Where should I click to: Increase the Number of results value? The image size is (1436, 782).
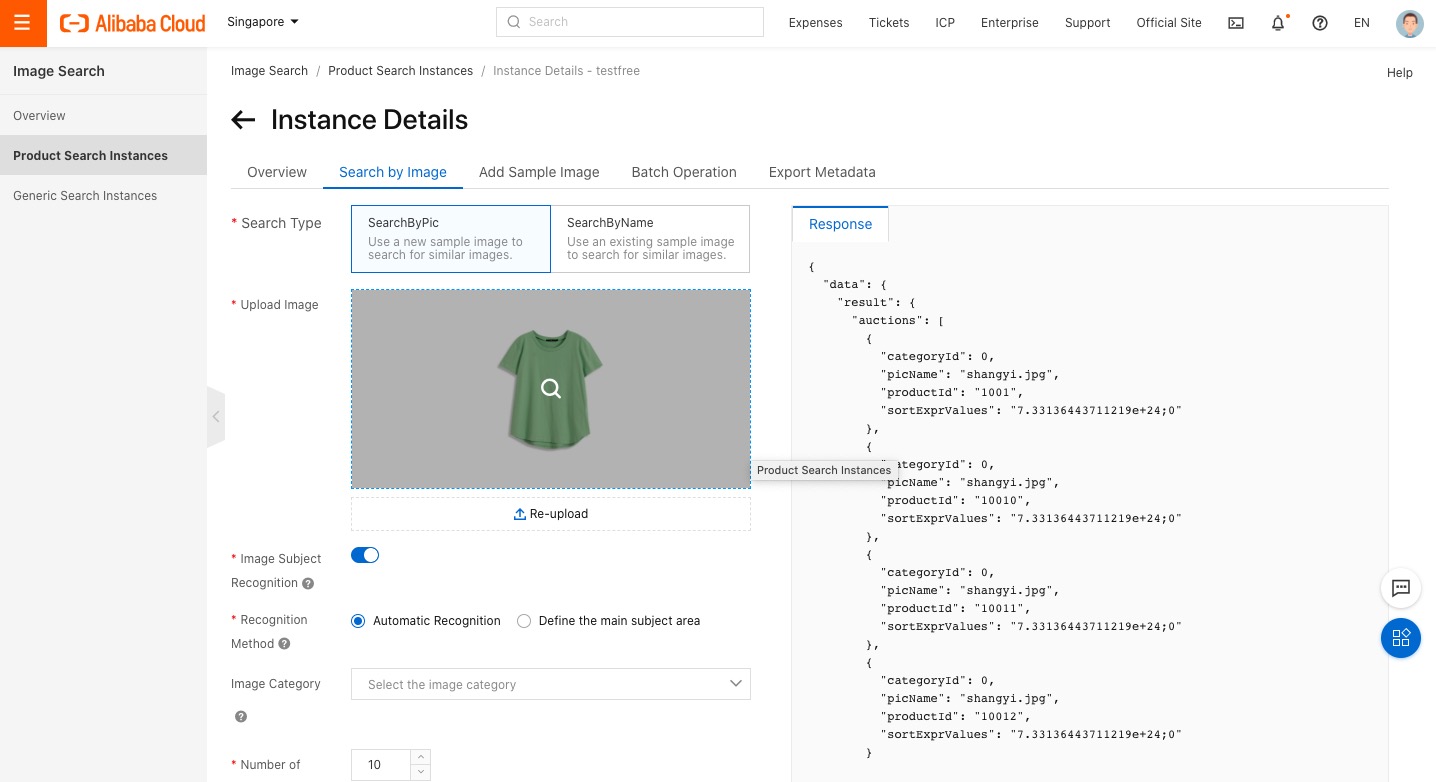[421, 757]
